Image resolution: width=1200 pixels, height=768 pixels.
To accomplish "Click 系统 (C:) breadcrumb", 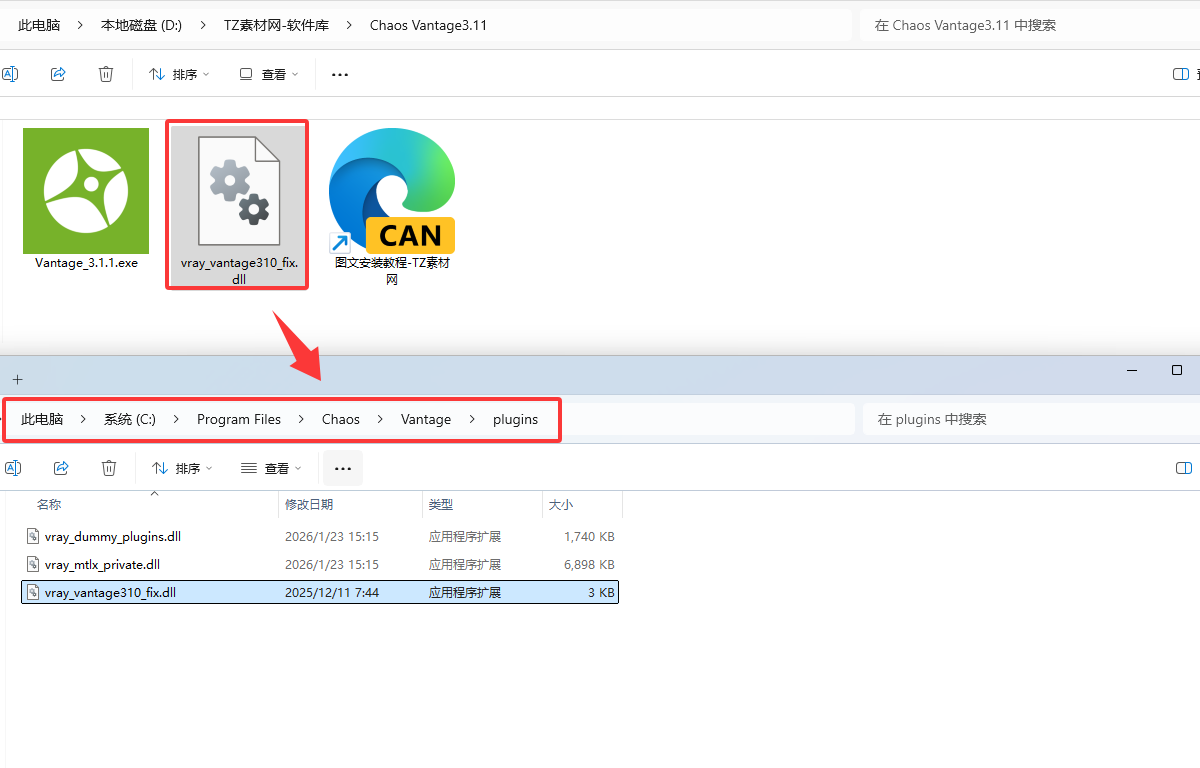I will coord(130,419).
